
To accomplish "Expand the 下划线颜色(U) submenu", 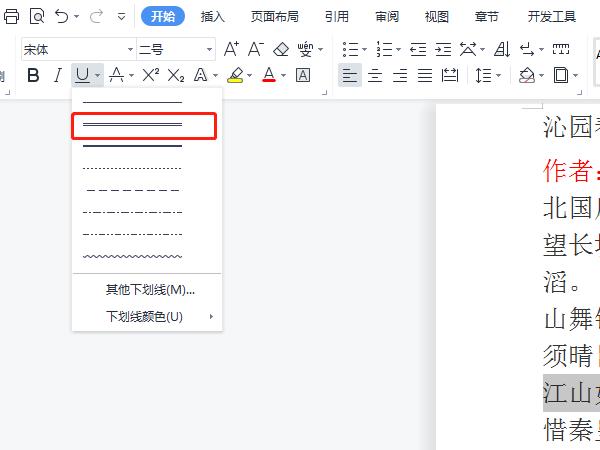I will 146,316.
